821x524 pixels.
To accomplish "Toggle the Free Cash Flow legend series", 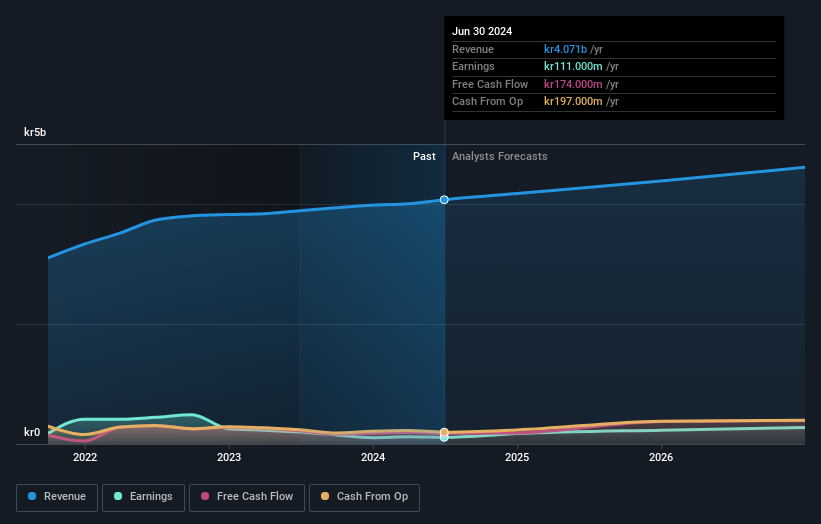I will tap(247, 497).
